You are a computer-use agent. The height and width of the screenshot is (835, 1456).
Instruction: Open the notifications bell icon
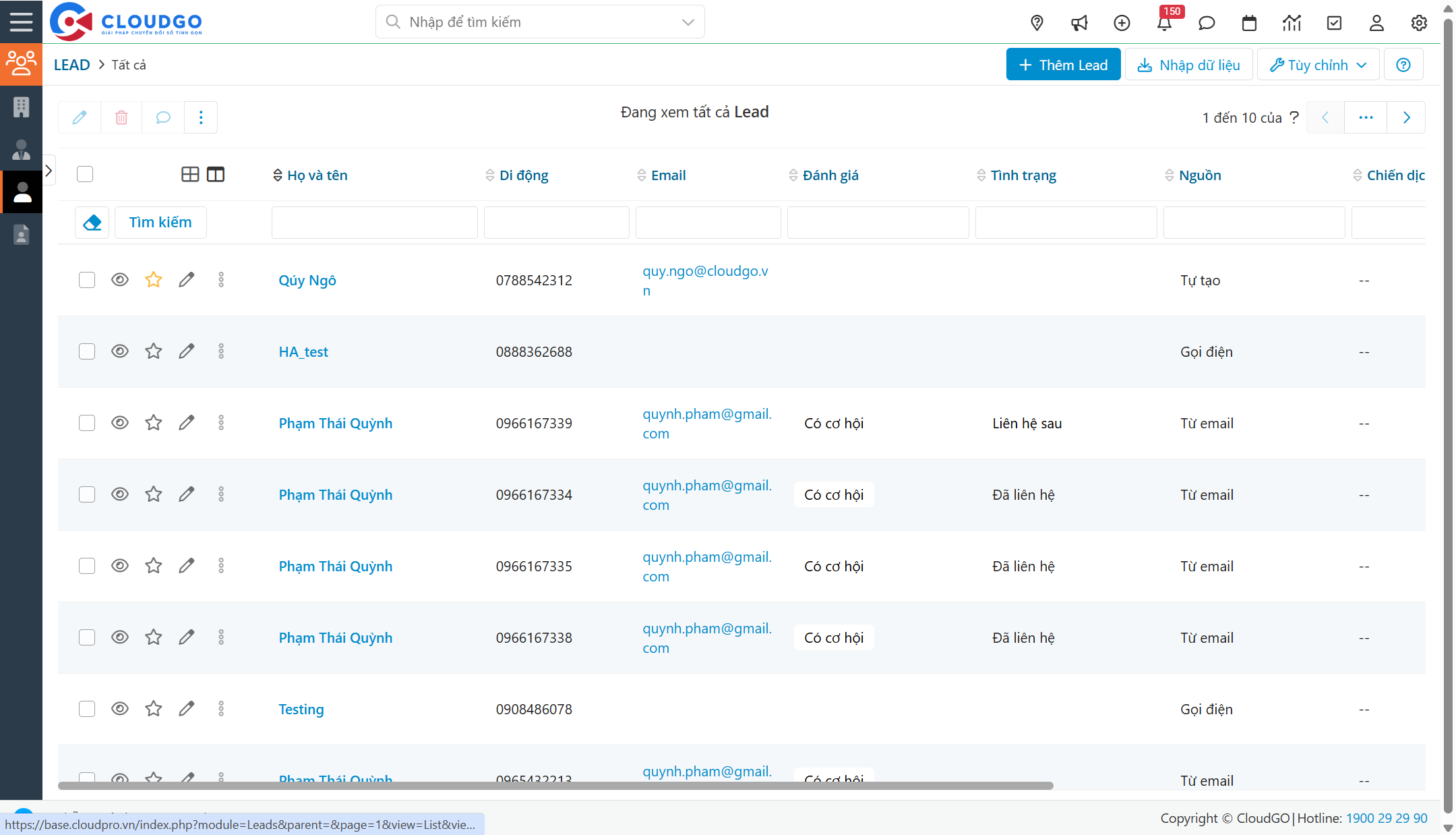point(1164,24)
